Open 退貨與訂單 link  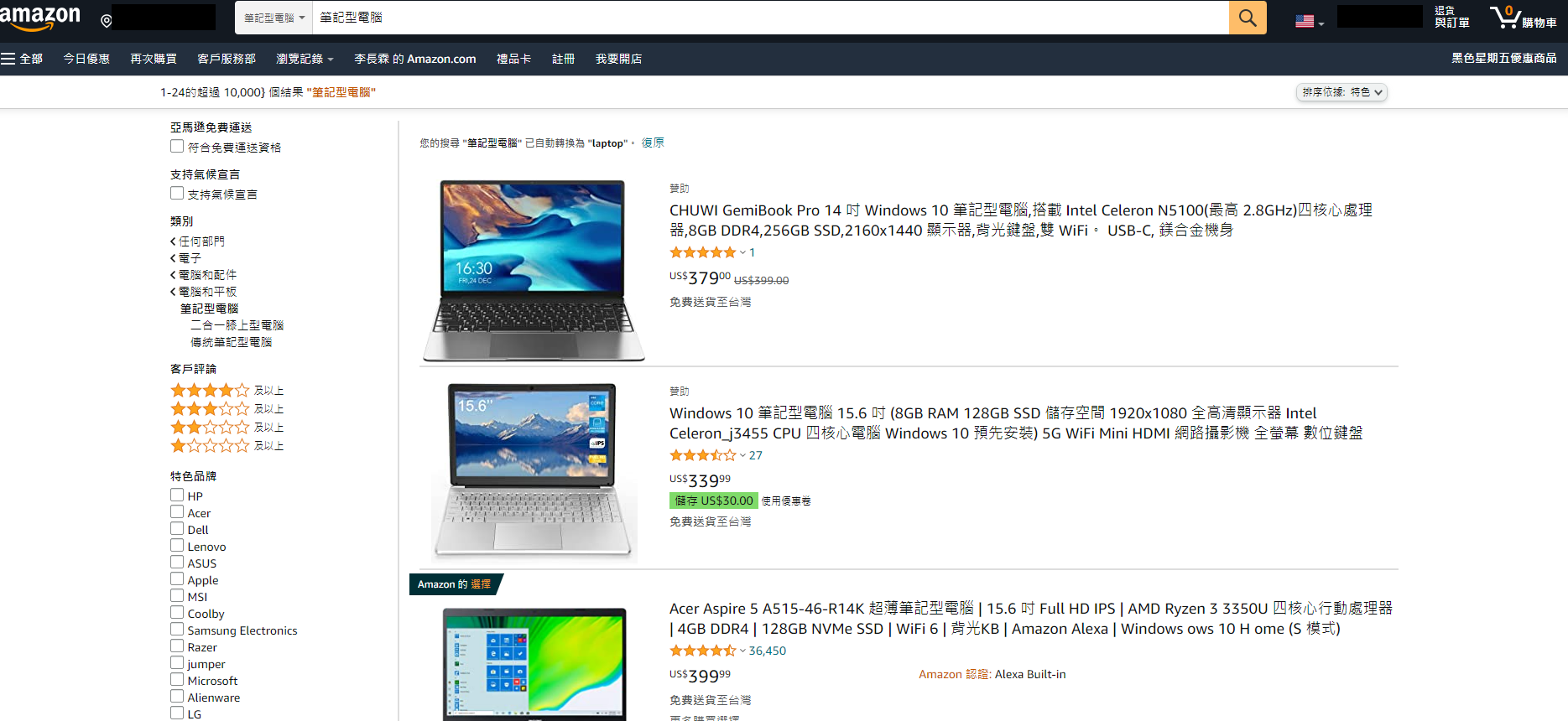click(1451, 17)
